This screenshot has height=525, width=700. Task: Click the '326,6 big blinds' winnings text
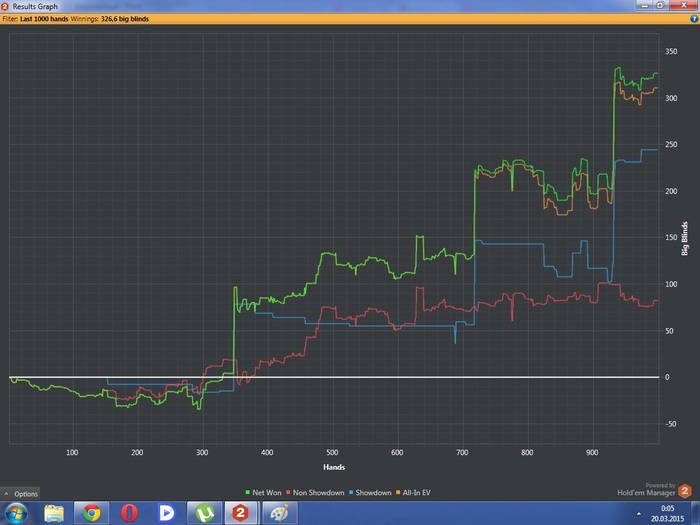[x=125, y=19]
